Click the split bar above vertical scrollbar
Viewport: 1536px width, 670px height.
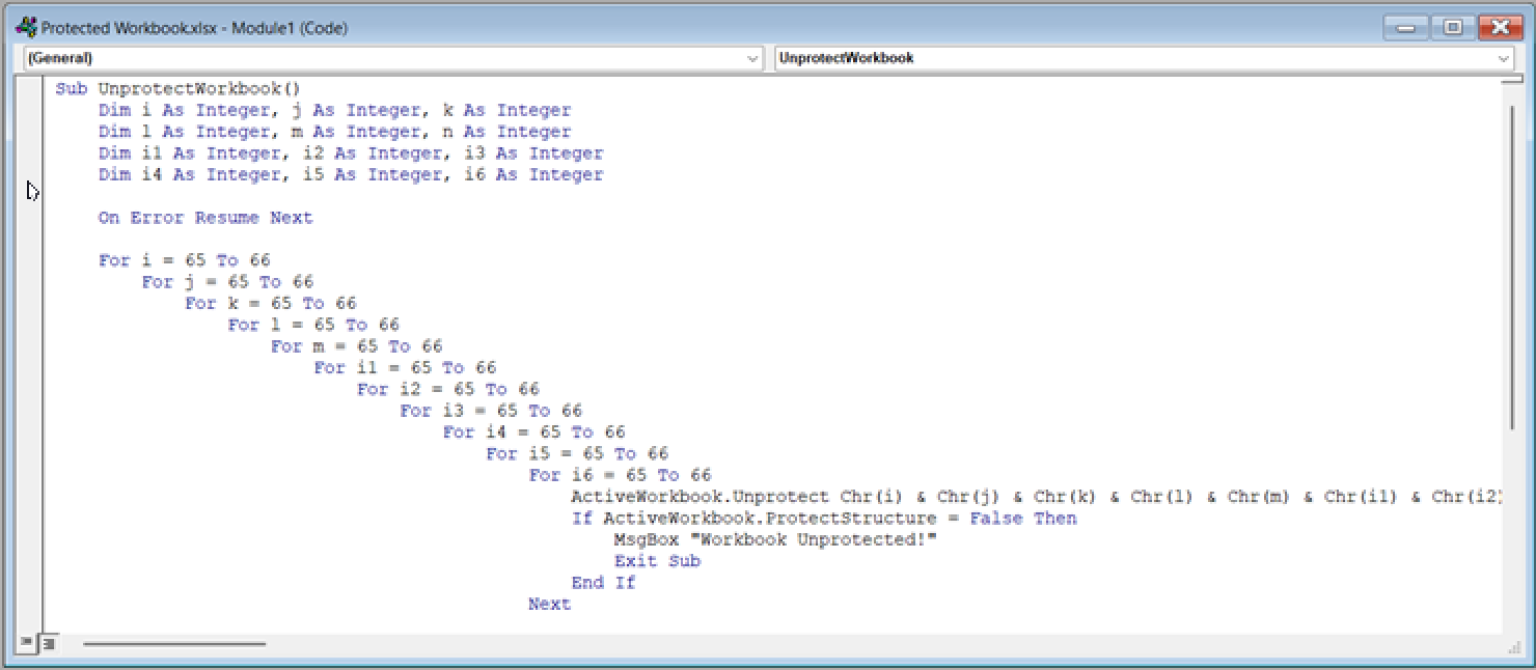(x=1512, y=79)
